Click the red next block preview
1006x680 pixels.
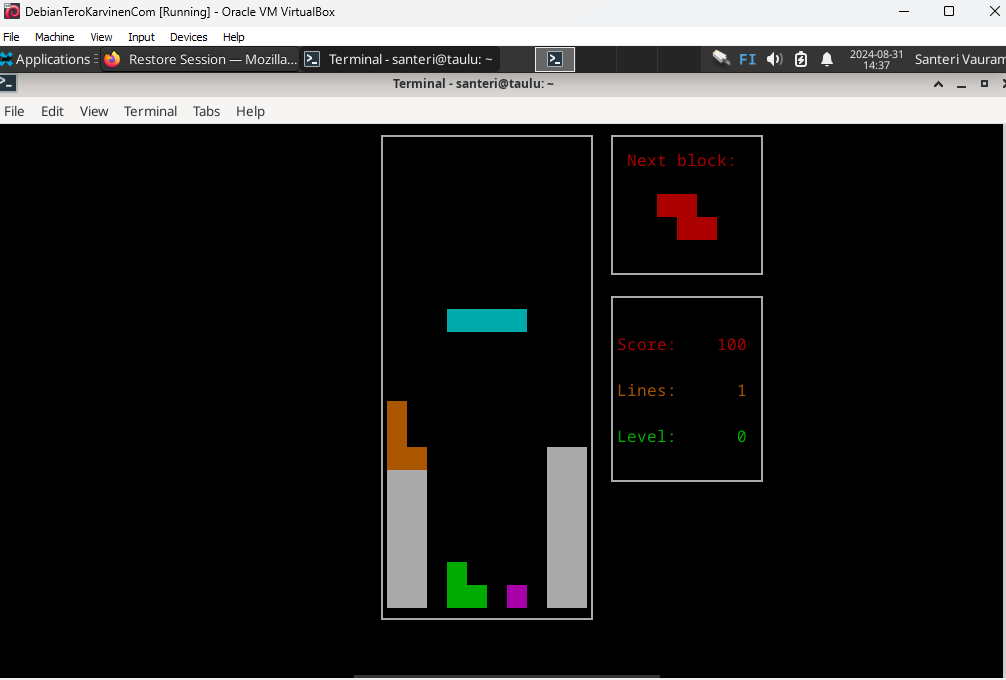[687, 217]
